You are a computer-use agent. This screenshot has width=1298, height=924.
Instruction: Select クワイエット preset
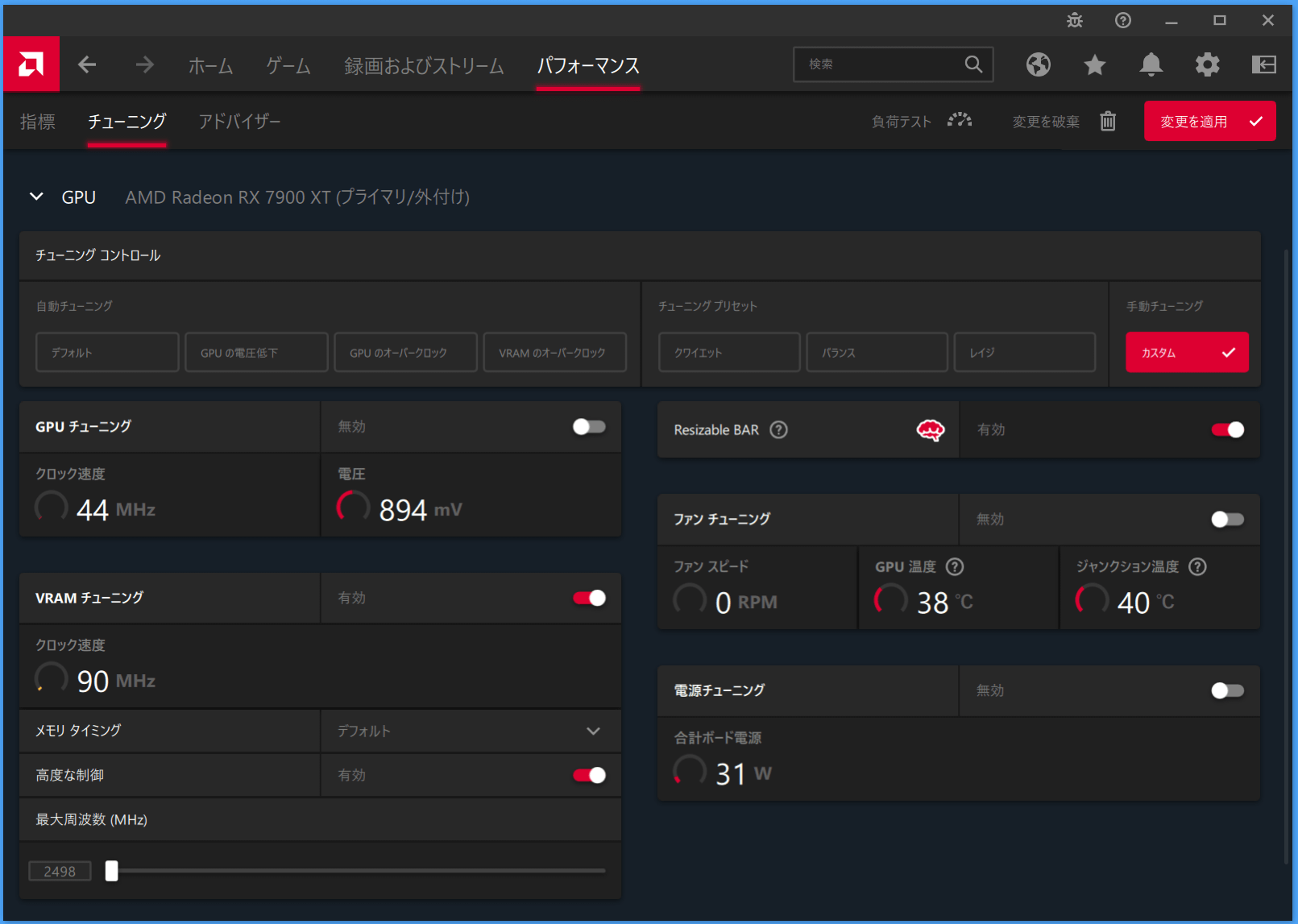click(729, 352)
